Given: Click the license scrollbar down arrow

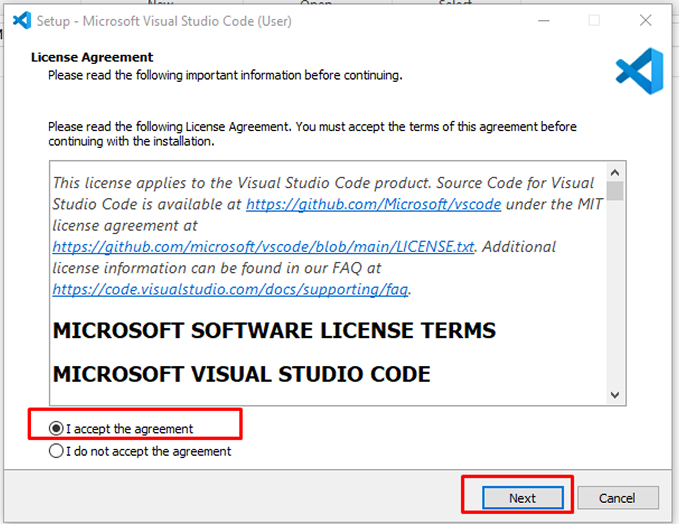Looking at the screenshot, I should [x=614, y=395].
